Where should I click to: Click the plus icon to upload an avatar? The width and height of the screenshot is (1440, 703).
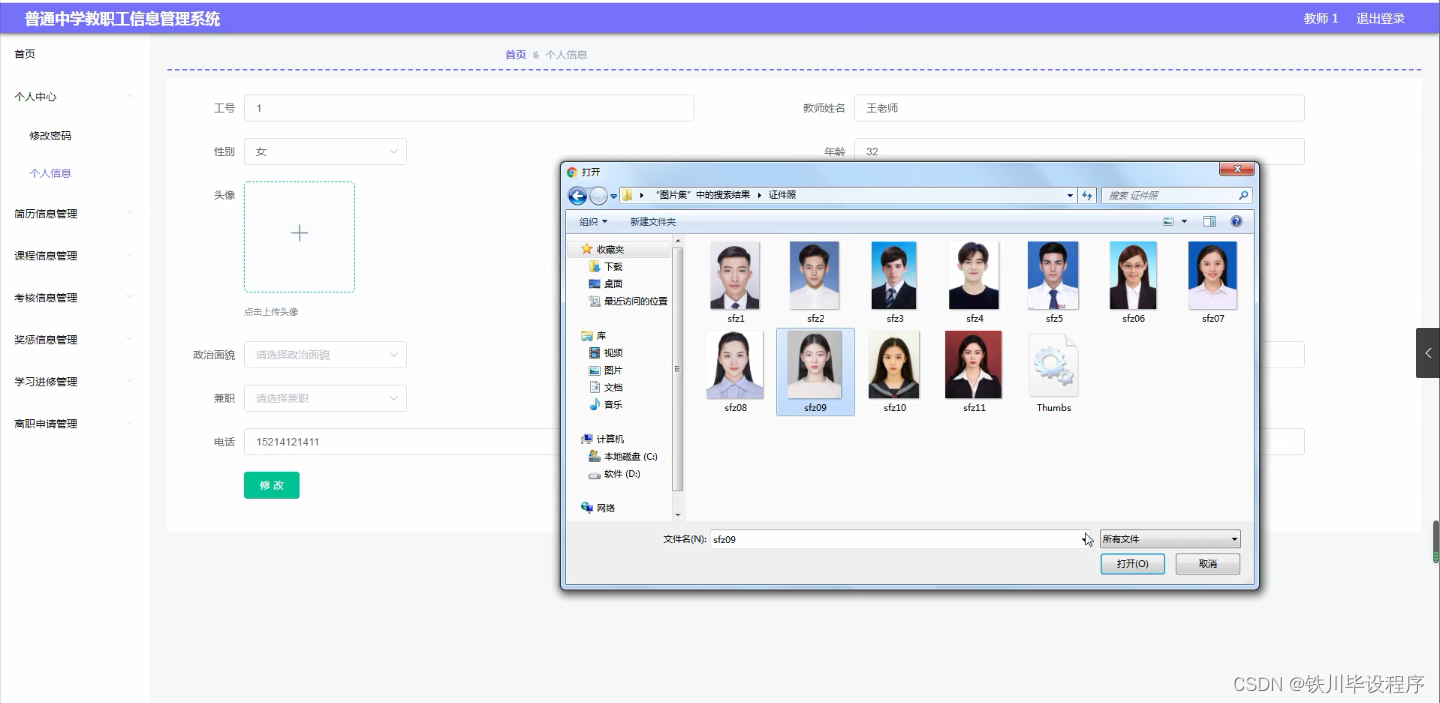click(299, 232)
